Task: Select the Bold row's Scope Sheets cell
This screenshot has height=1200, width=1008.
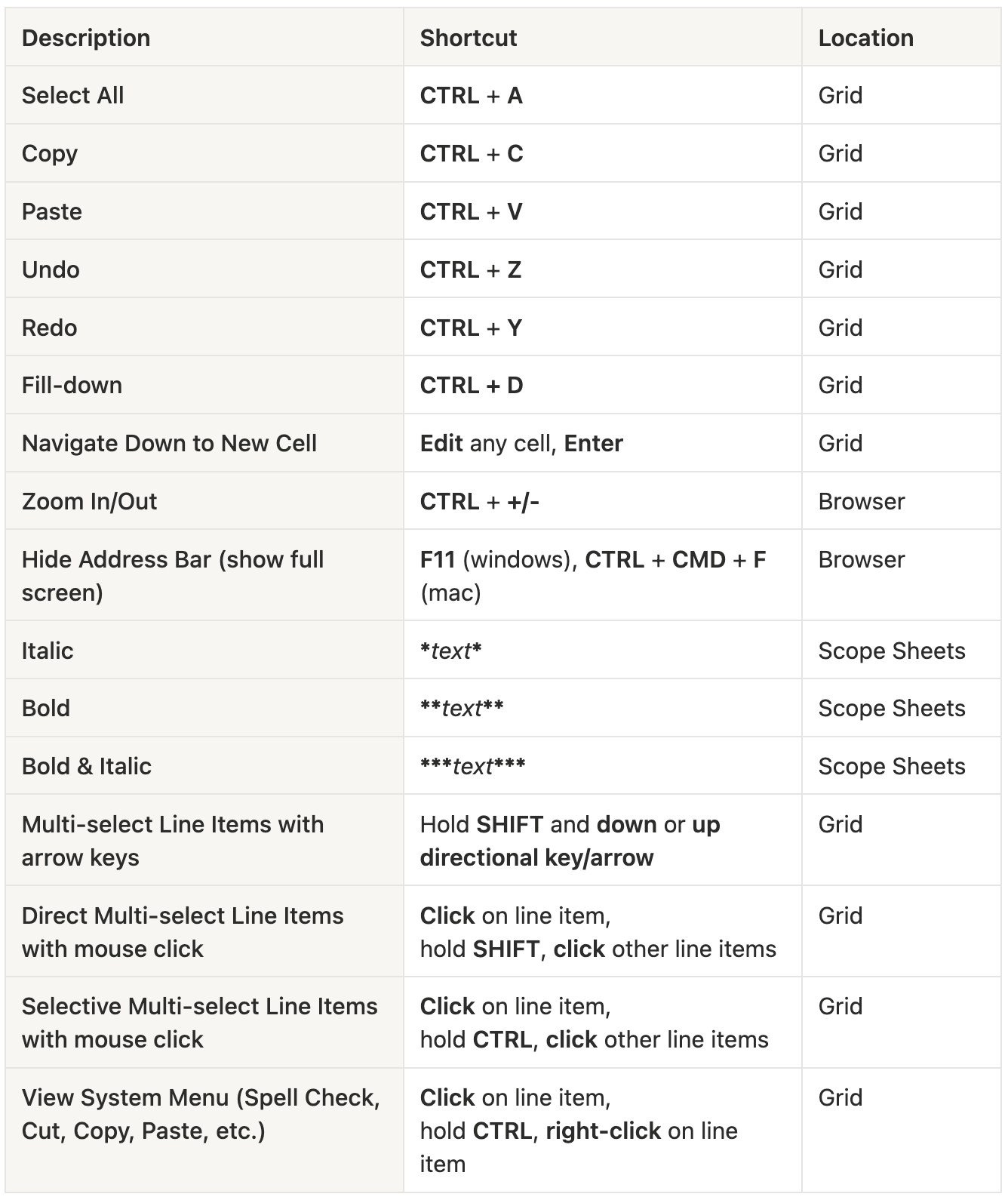Action: [902, 708]
